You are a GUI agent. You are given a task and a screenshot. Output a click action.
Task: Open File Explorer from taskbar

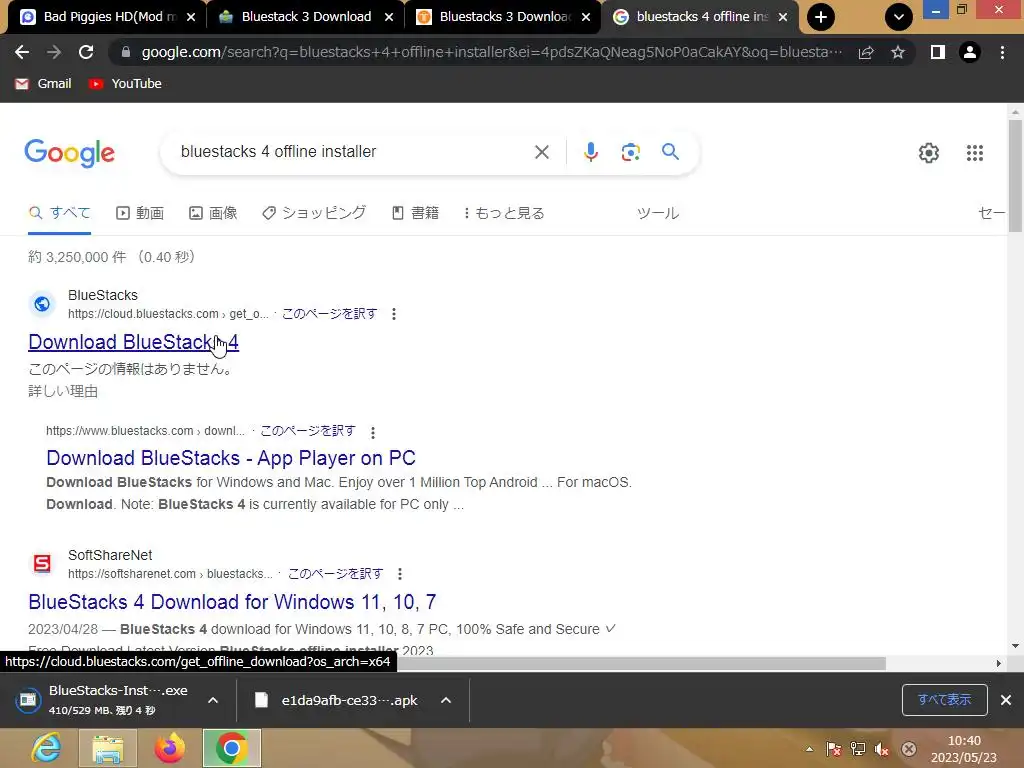click(108, 748)
